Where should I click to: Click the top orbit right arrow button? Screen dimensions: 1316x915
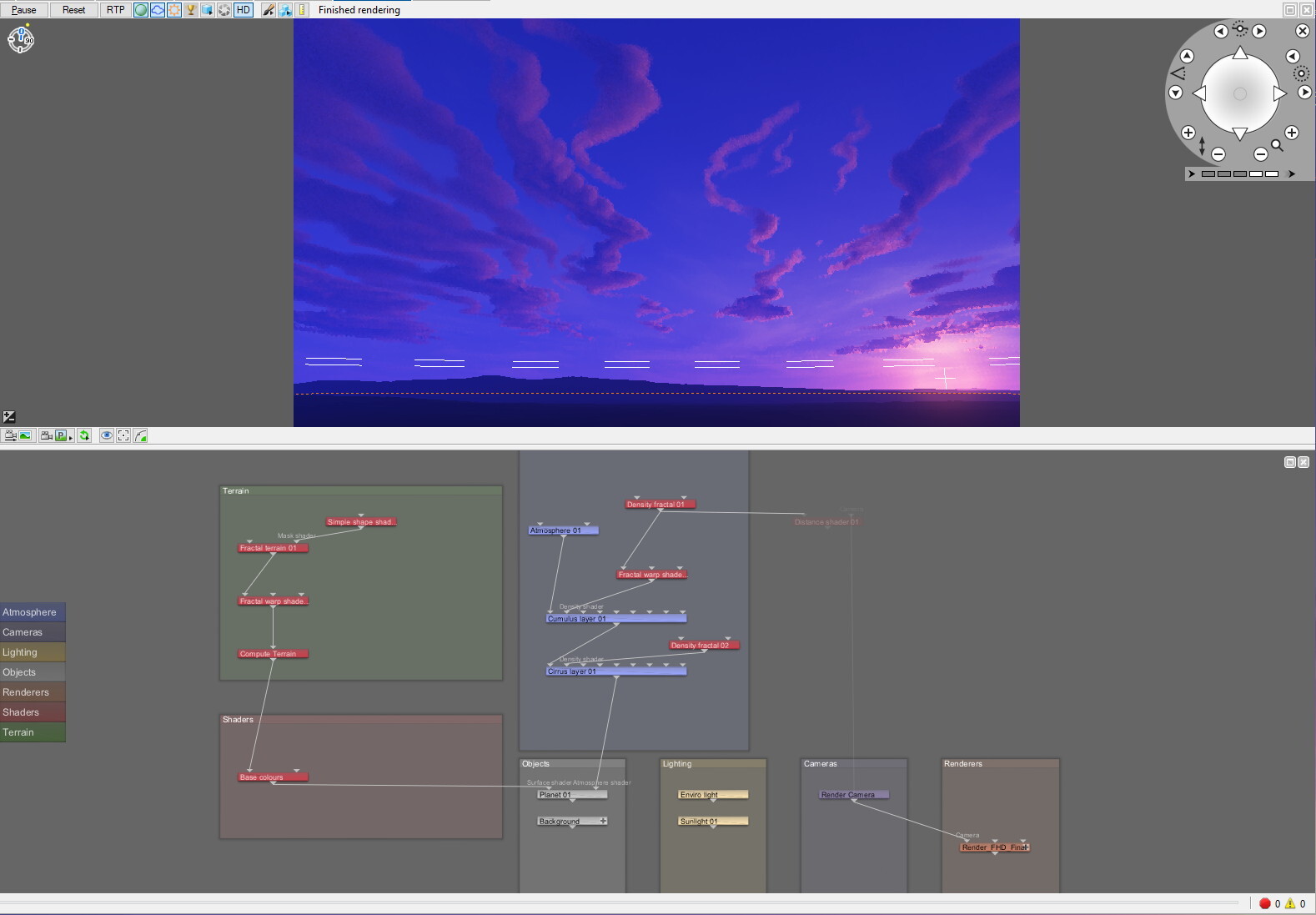1259,31
